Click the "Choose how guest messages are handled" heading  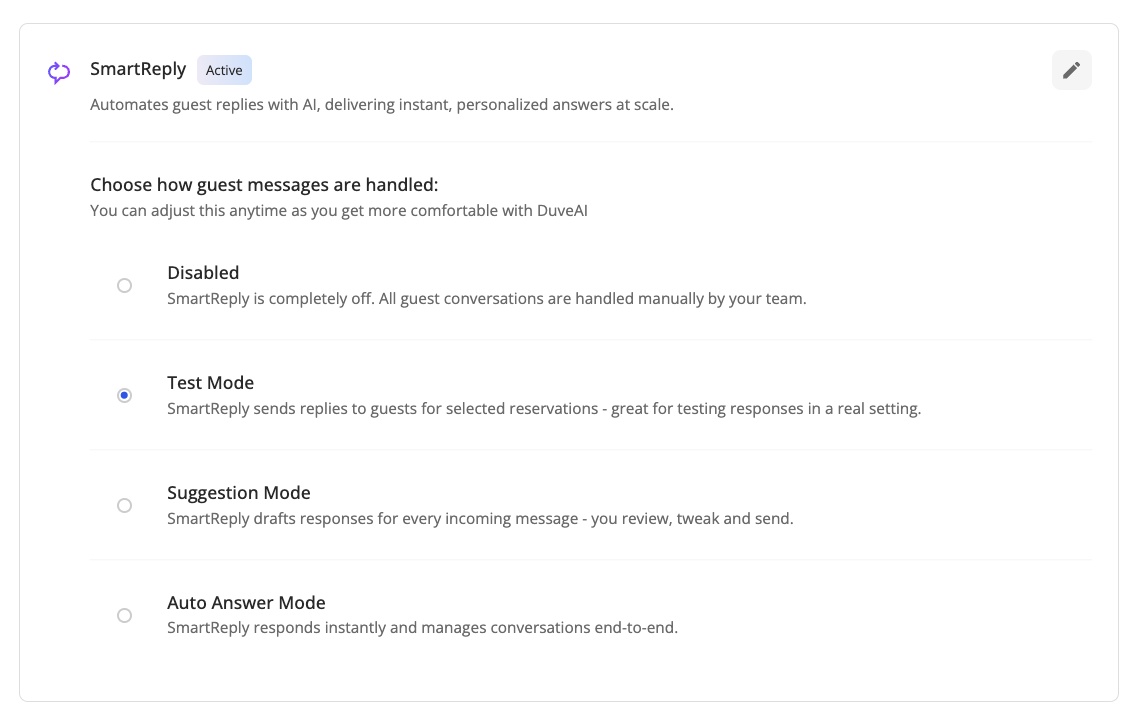[x=264, y=185]
